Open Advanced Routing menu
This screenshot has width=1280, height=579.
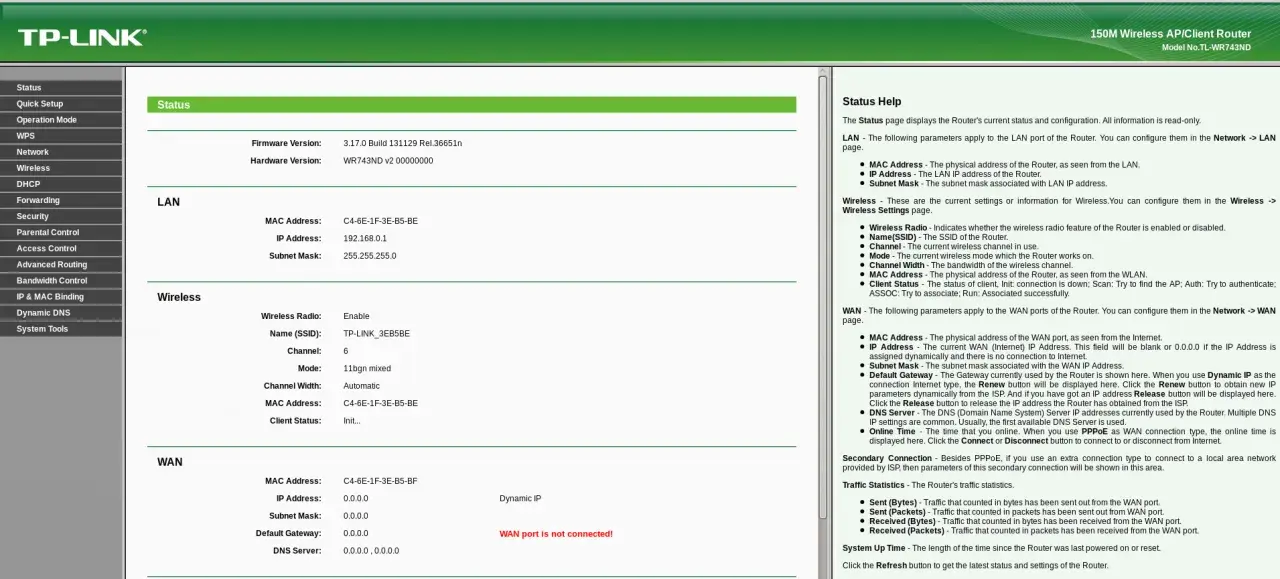(x=61, y=265)
